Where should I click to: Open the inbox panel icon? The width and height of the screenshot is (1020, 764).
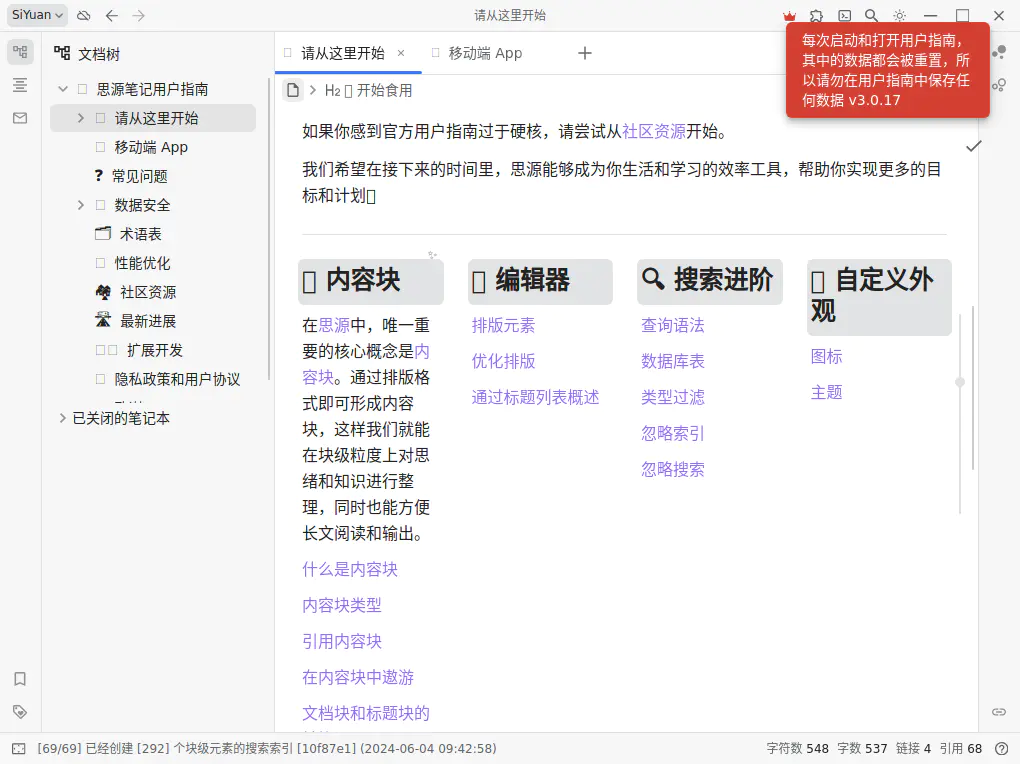tap(20, 118)
